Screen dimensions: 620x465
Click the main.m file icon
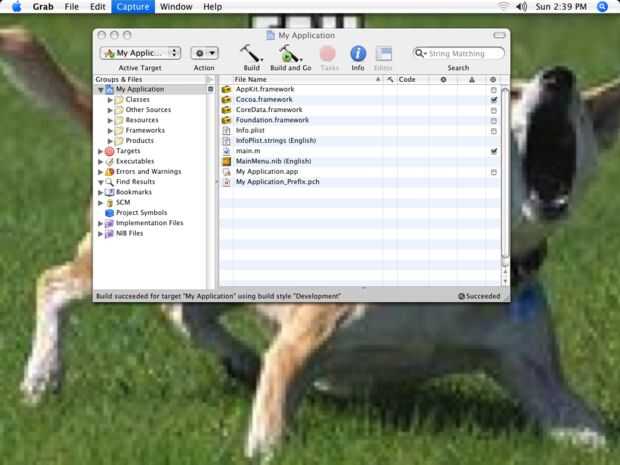point(226,151)
